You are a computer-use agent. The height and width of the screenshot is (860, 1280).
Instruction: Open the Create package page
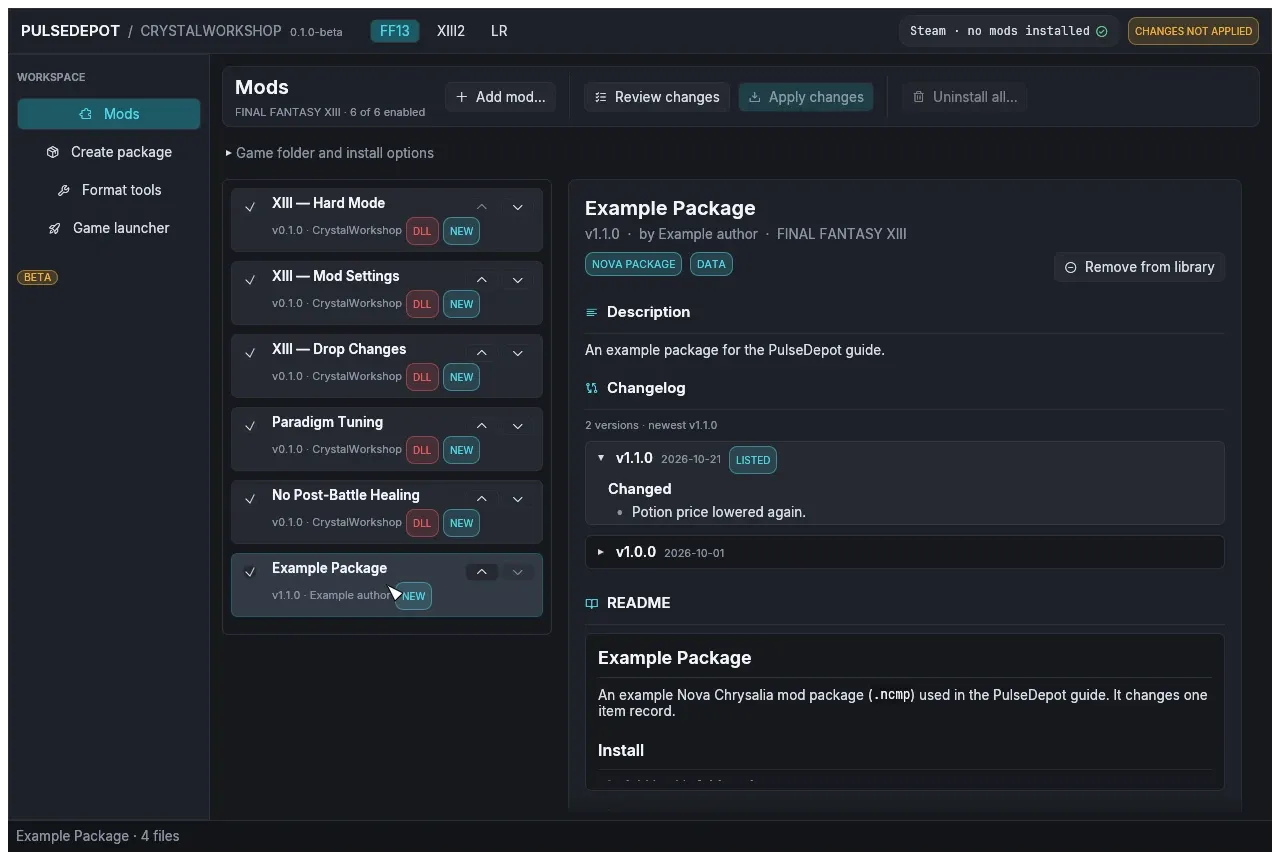[109, 152]
